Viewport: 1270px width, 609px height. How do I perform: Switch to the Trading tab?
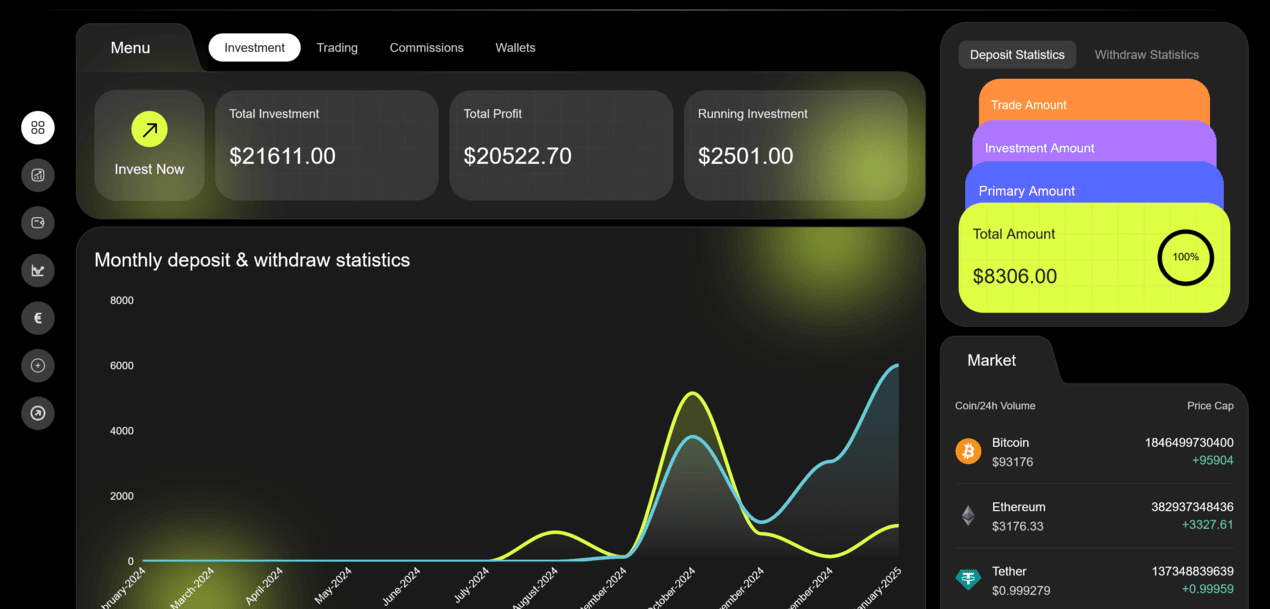pyautogui.click(x=337, y=48)
